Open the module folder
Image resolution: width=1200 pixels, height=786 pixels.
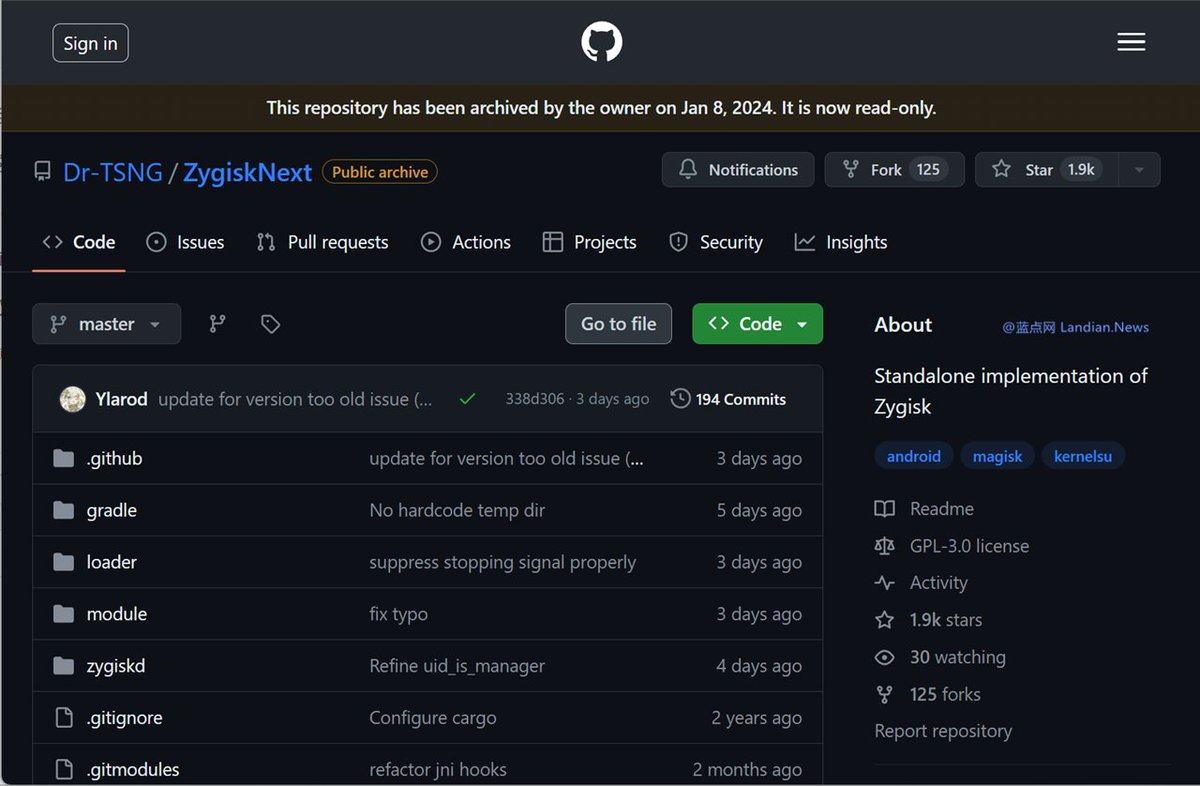point(117,614)
